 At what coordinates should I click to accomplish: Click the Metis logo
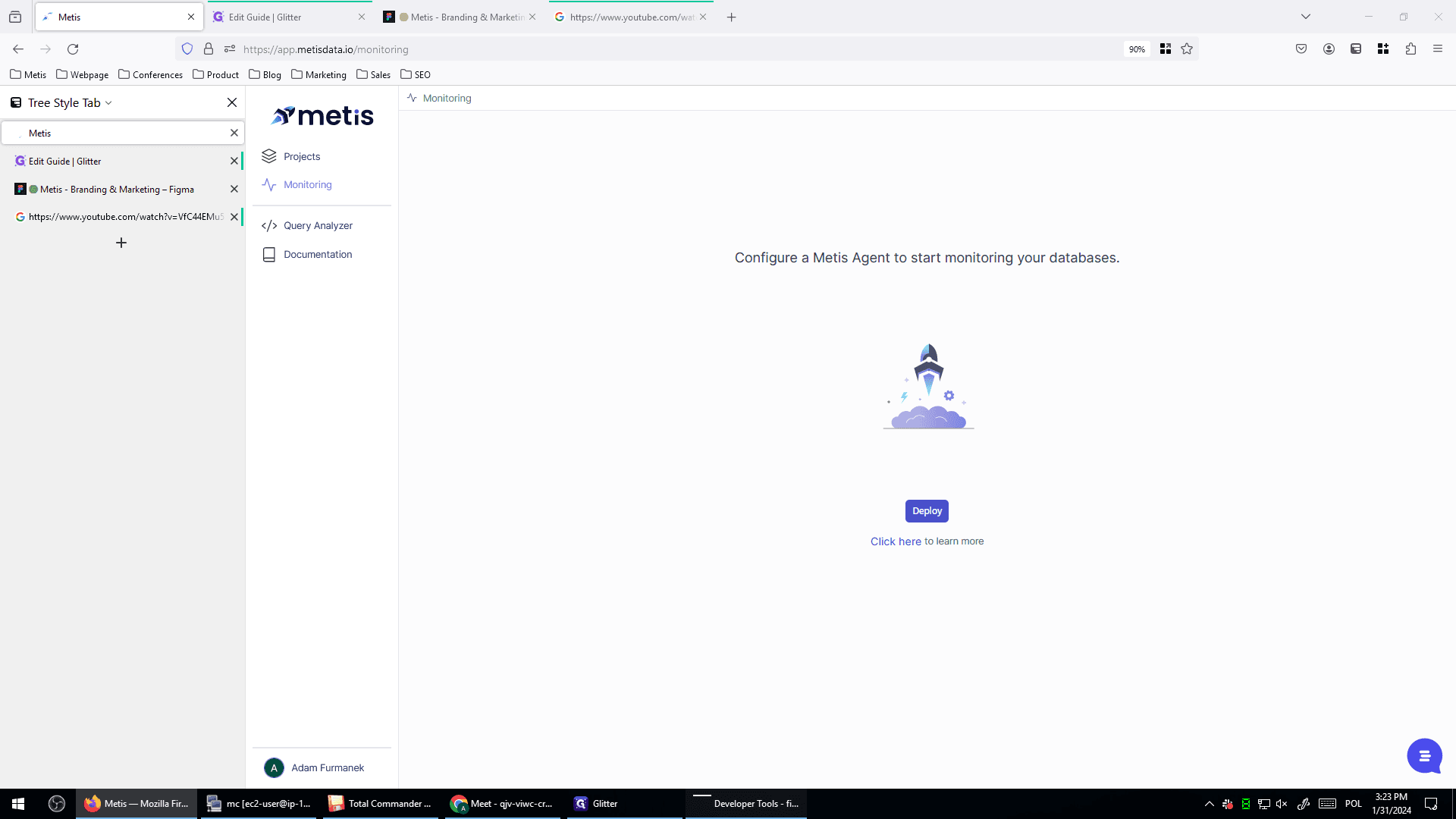322,115
